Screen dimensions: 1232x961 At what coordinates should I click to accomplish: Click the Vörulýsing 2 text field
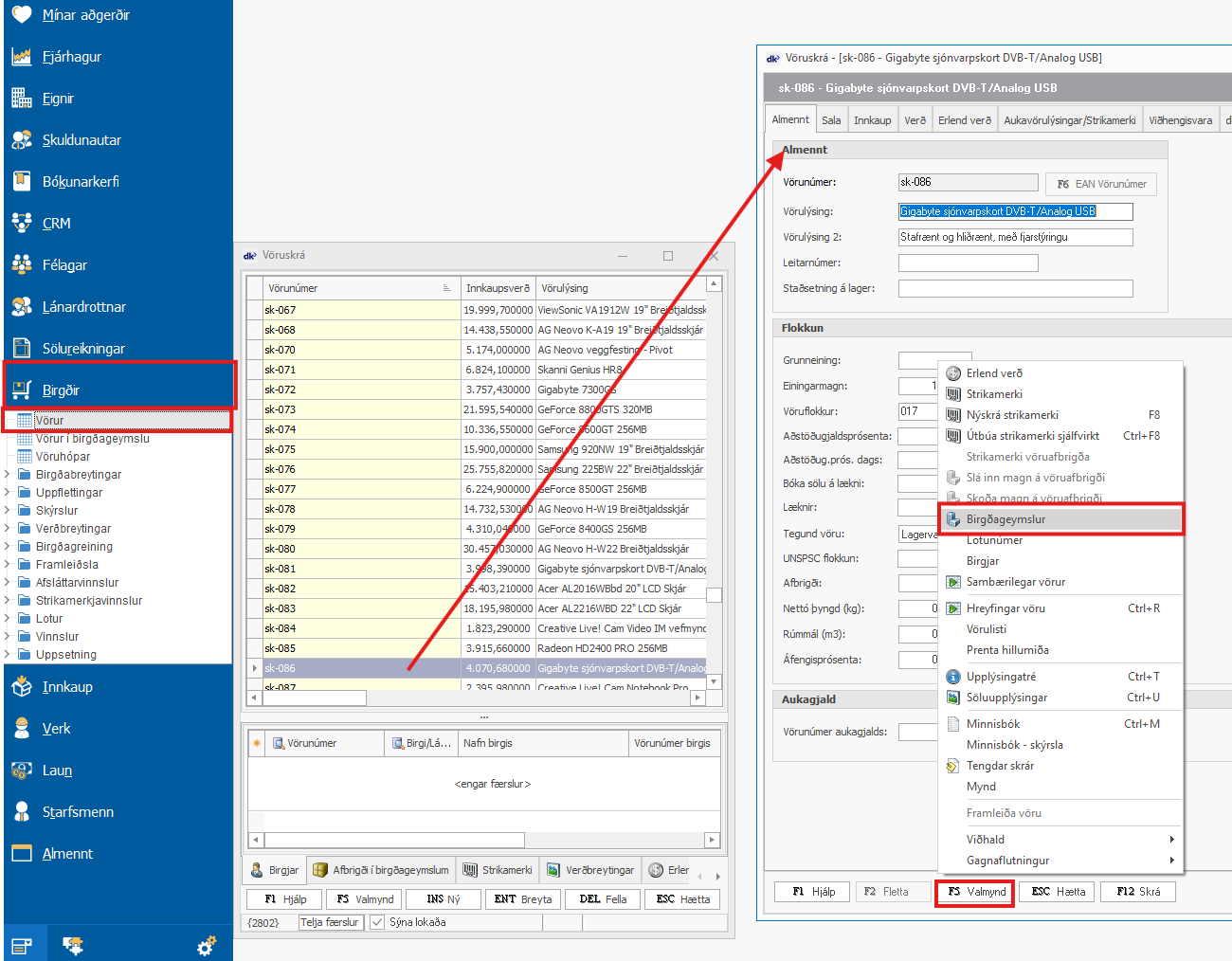pos(1015,237)
